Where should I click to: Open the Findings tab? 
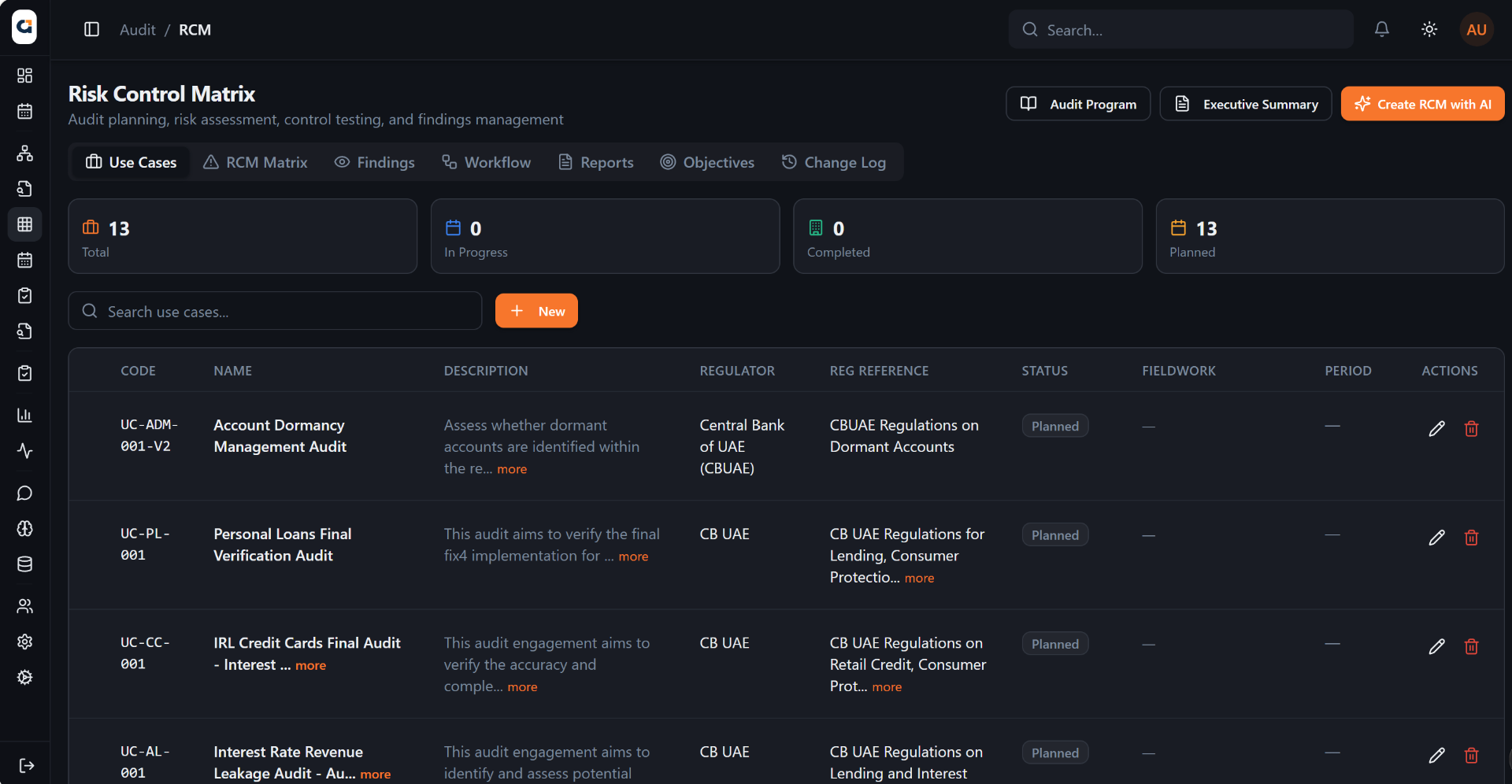374,162
